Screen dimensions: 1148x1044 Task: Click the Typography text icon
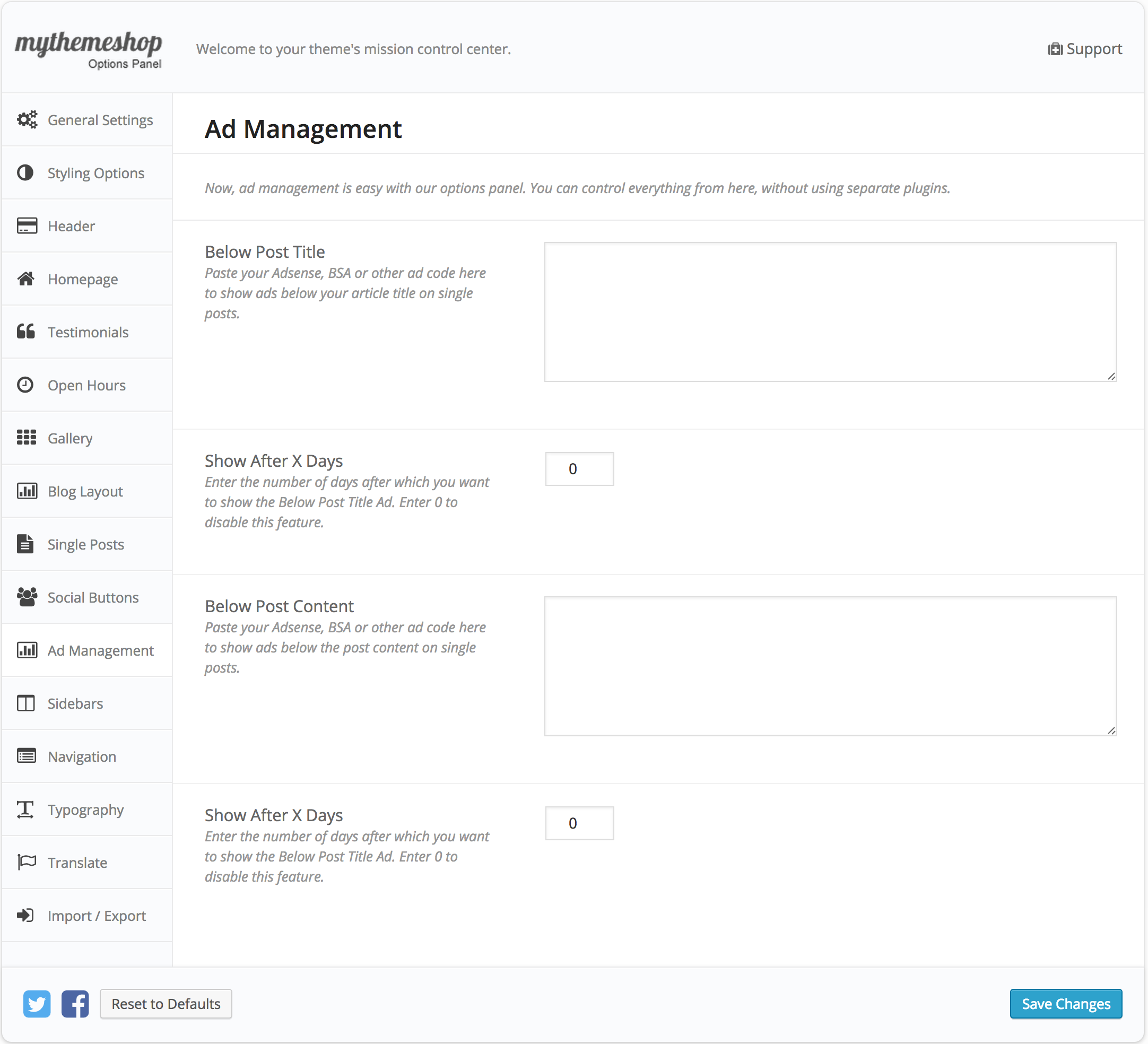(25, 810)
